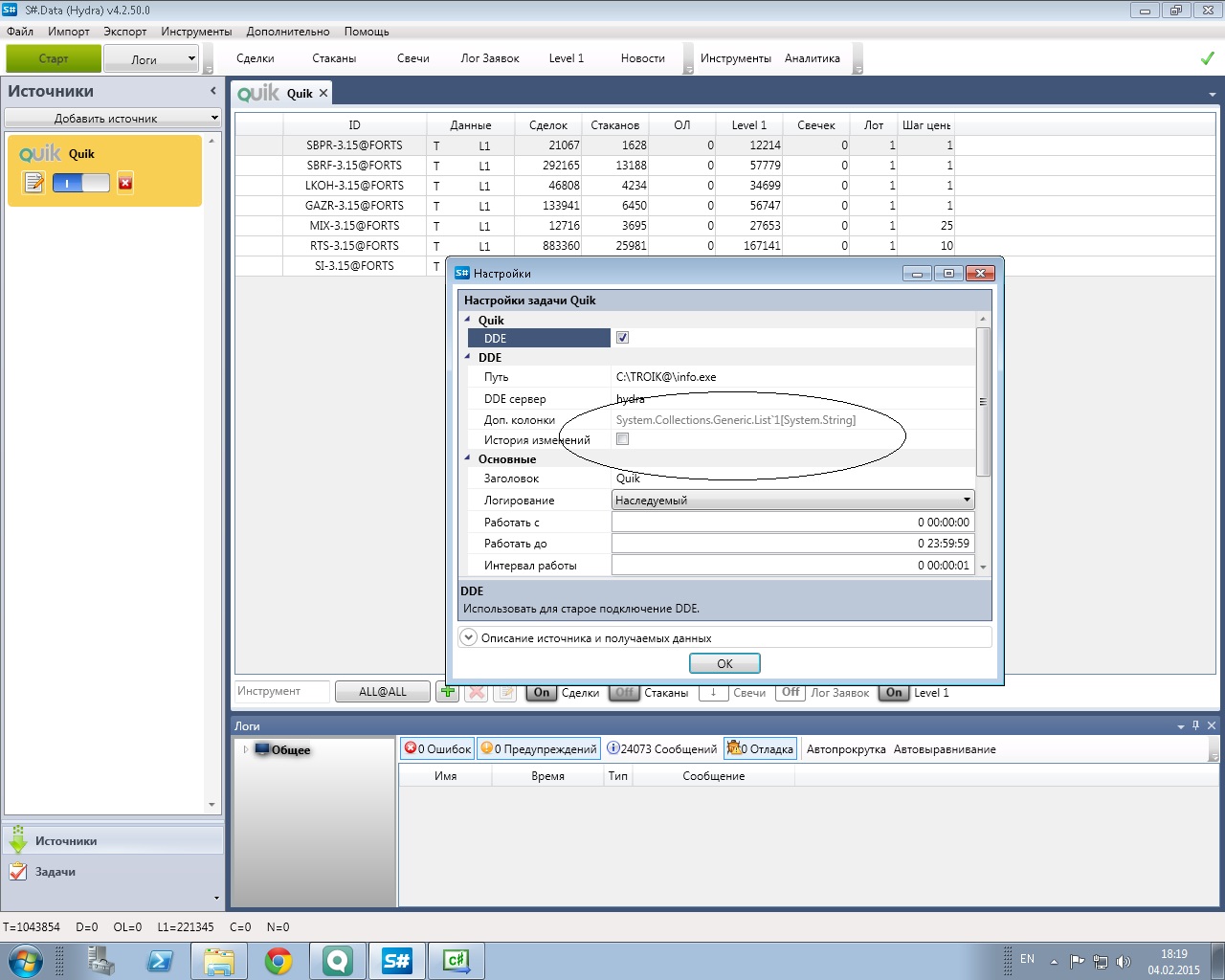Open the Файл menu
The width and height of the screenshot is (1225, 980).
tap(20, 32)
